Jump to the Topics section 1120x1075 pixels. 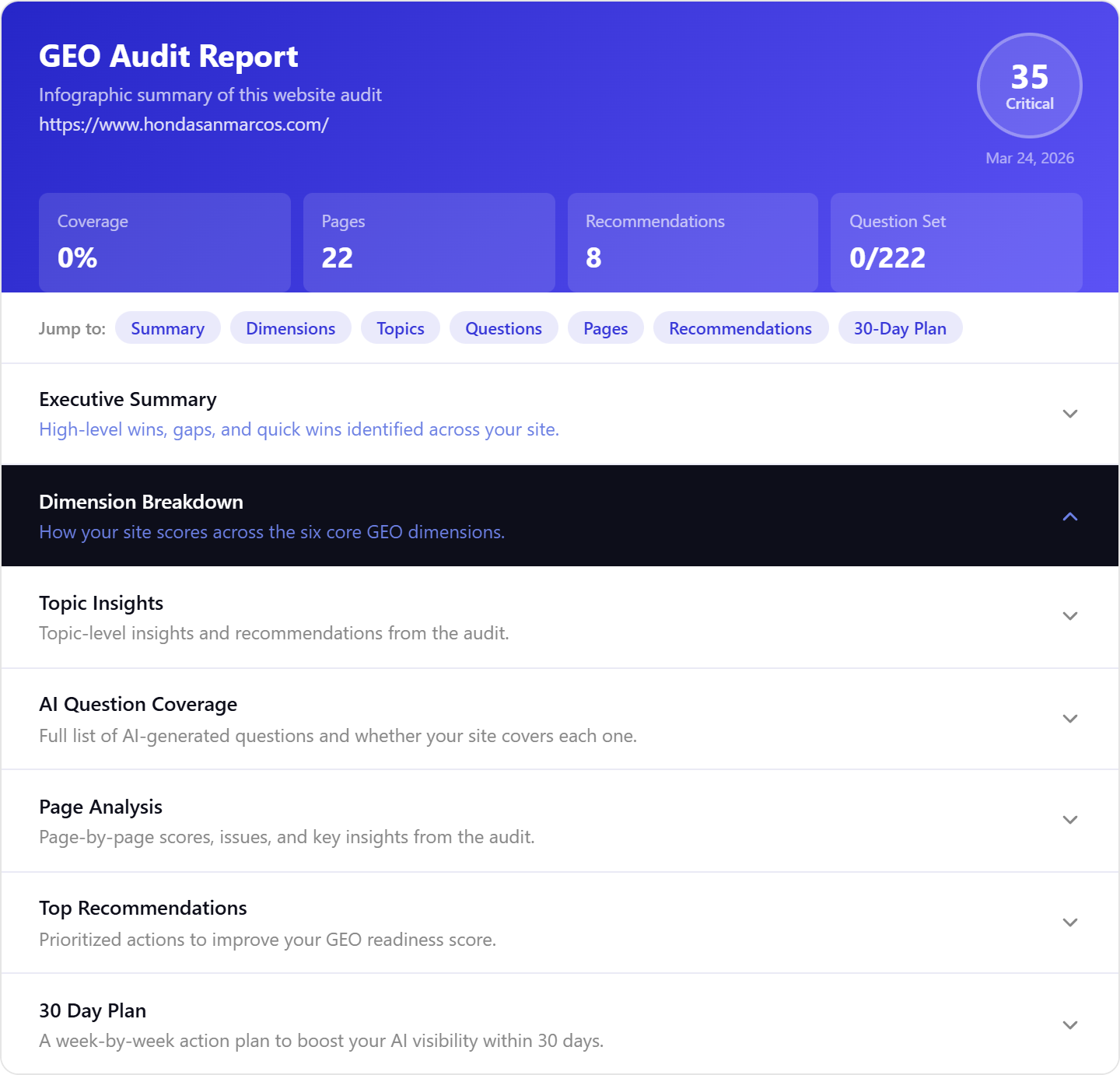tap(401, 328)
